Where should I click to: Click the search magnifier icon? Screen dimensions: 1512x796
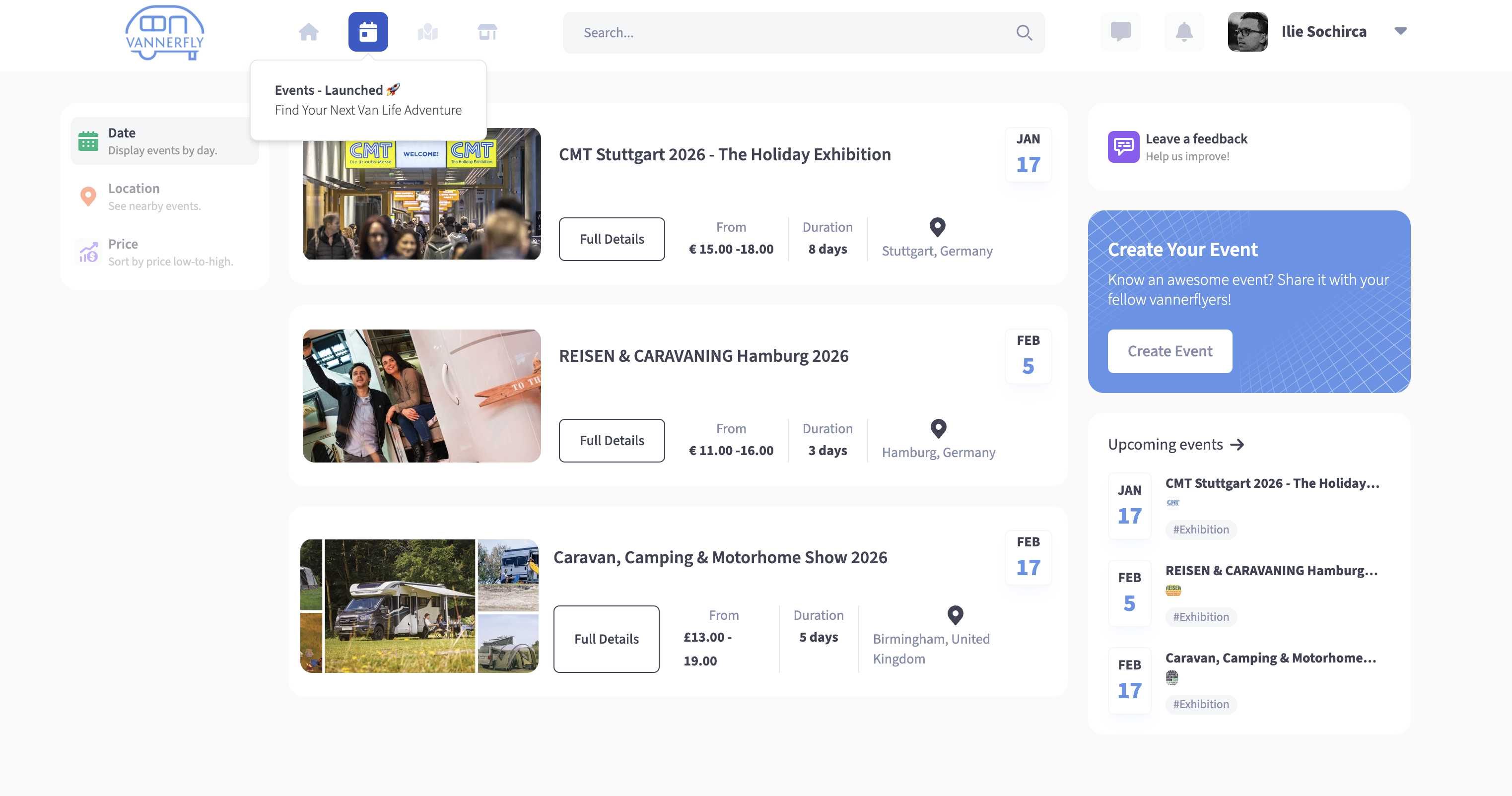point(1024,33)
